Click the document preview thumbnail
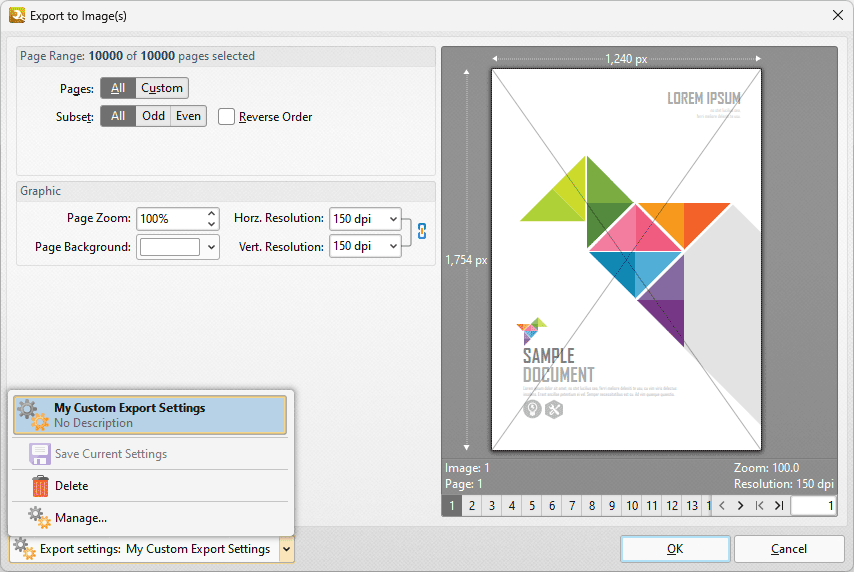This screenshot has height=572, width=854. click(x=626, y=259)
